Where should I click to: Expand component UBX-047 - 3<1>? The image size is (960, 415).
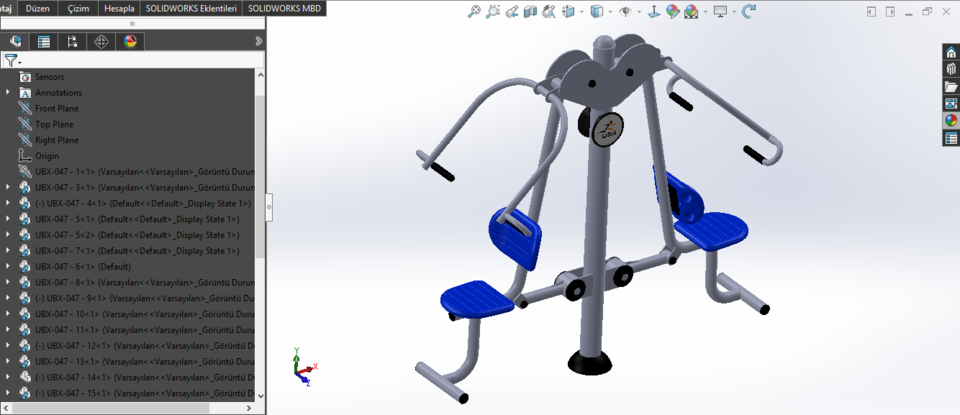click(8, 187)
